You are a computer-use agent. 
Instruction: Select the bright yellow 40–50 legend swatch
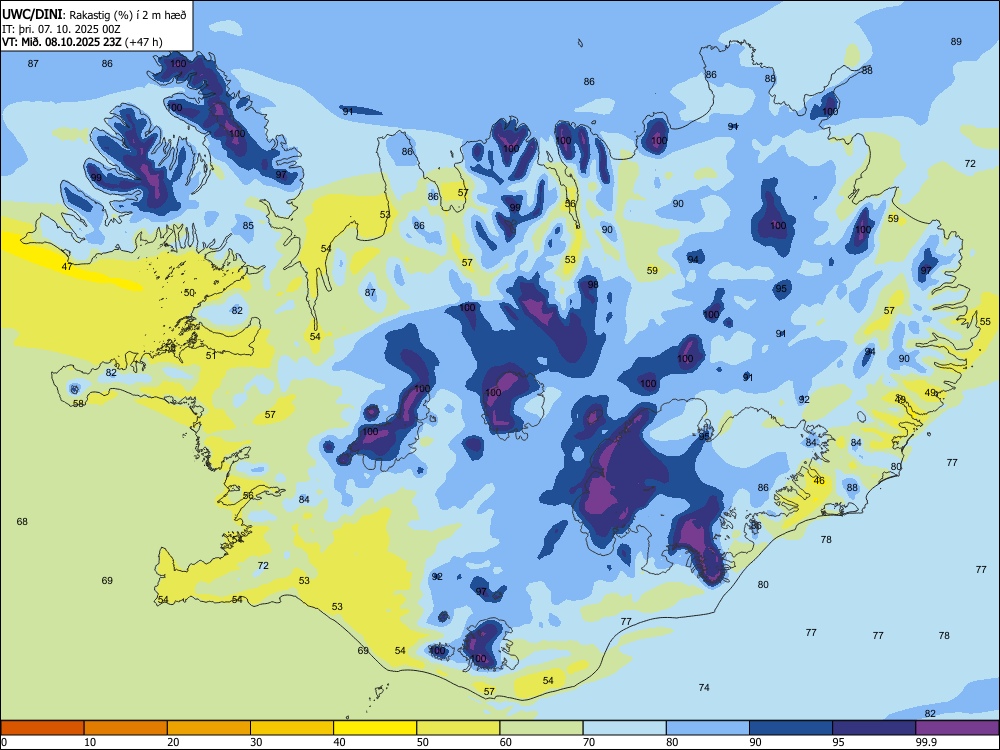coord(375,728)
